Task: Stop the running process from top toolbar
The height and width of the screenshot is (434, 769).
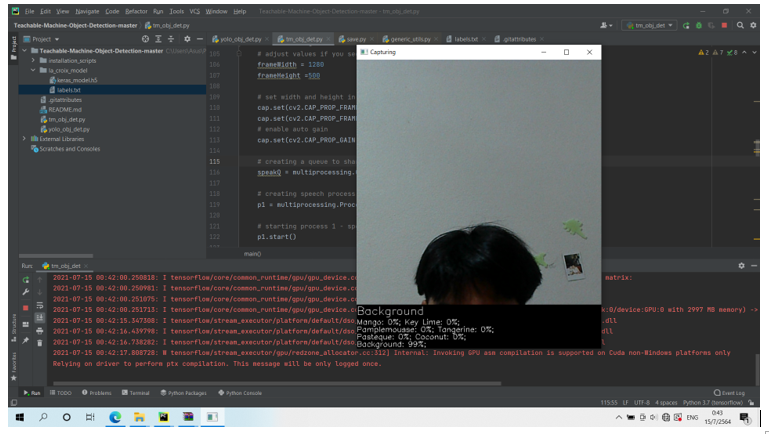Action: coord(724,26)
